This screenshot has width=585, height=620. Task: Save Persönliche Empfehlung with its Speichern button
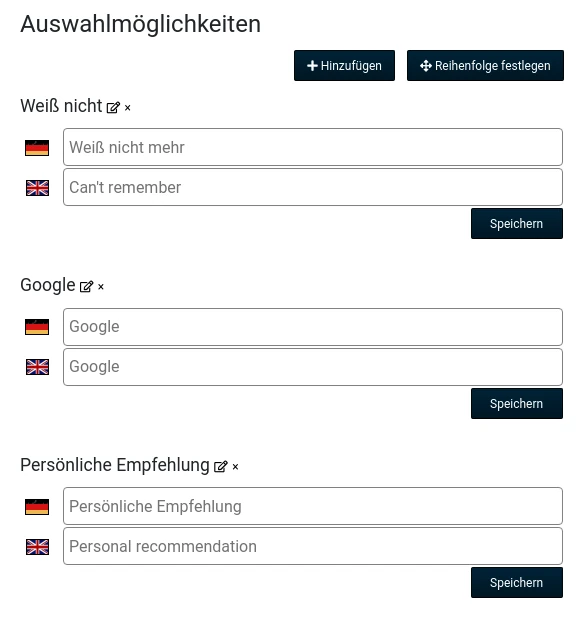[517, 583]
